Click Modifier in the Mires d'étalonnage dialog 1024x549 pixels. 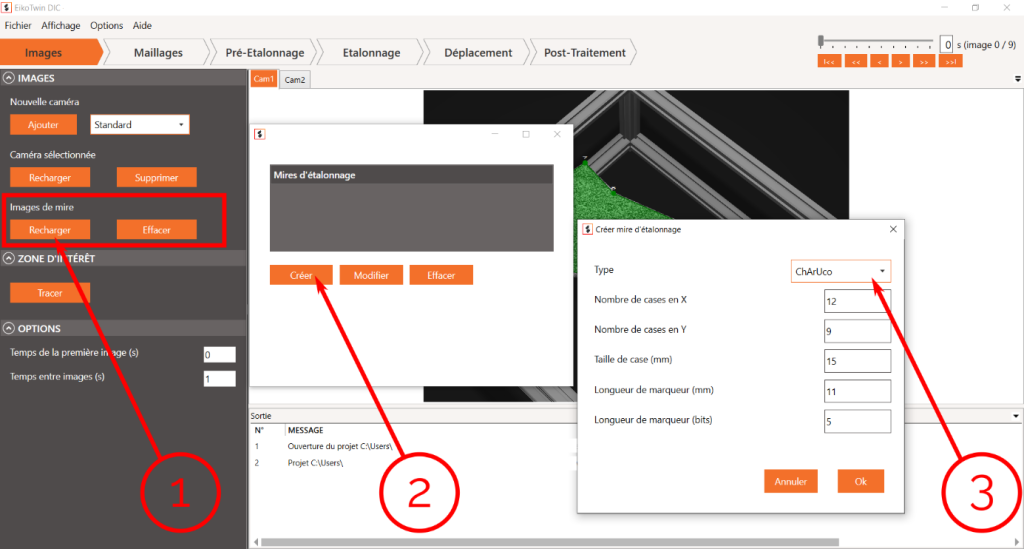tap(371, 275)
